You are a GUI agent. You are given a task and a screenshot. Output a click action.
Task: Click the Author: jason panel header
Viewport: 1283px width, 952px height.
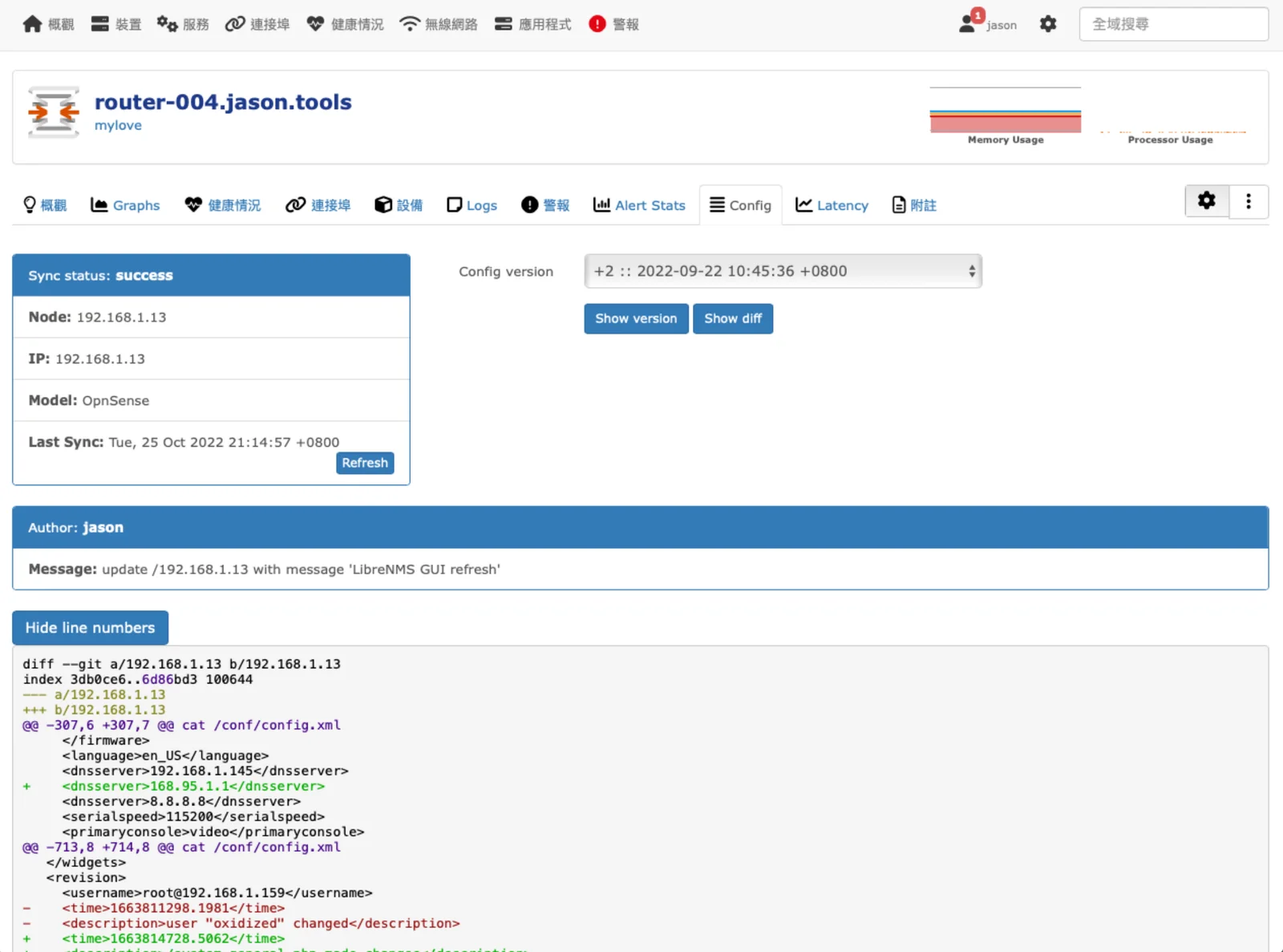click(x=640, y=527)
